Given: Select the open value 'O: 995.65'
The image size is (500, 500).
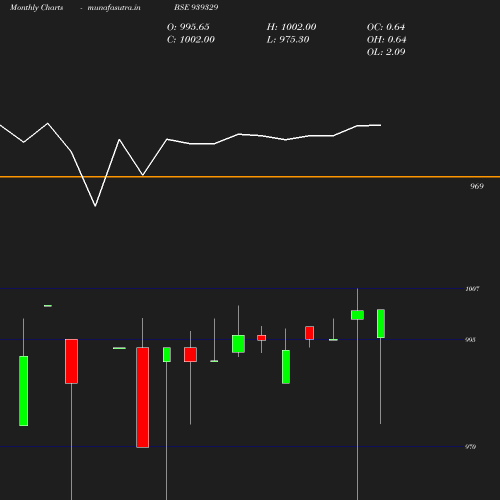Looking at the screenshot, I should click(x=188, y=27).
